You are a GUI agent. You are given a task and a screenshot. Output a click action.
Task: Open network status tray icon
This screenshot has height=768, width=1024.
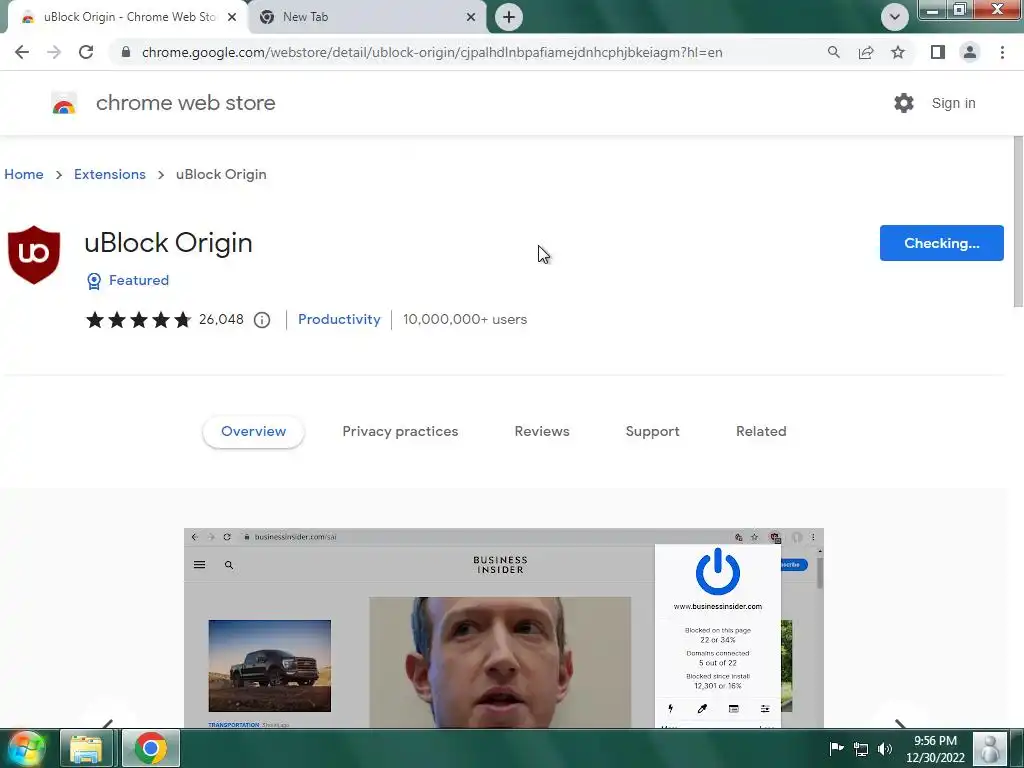pyautogui.click(x=861, y=749)
